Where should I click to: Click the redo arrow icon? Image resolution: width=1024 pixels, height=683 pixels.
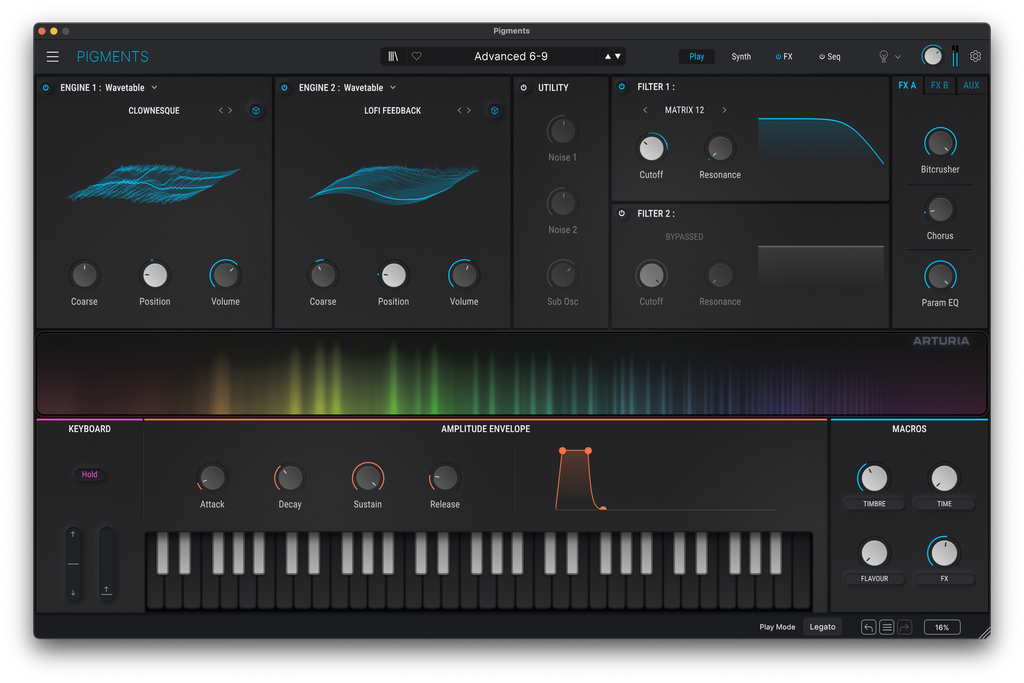[x=904, y=627]
